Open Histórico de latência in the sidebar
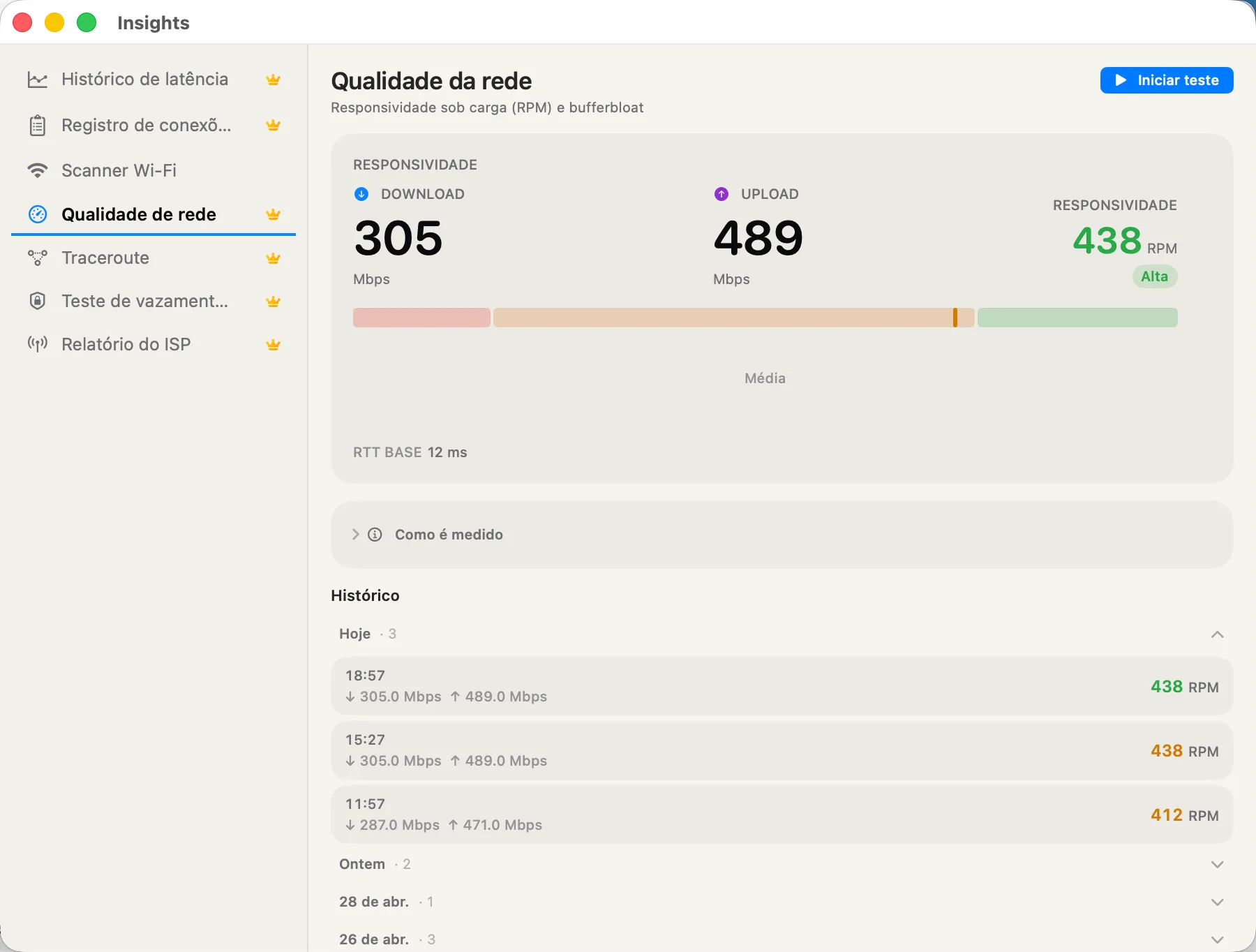The height and width of the screenshot is (952, 1256). tap(154, 80)
